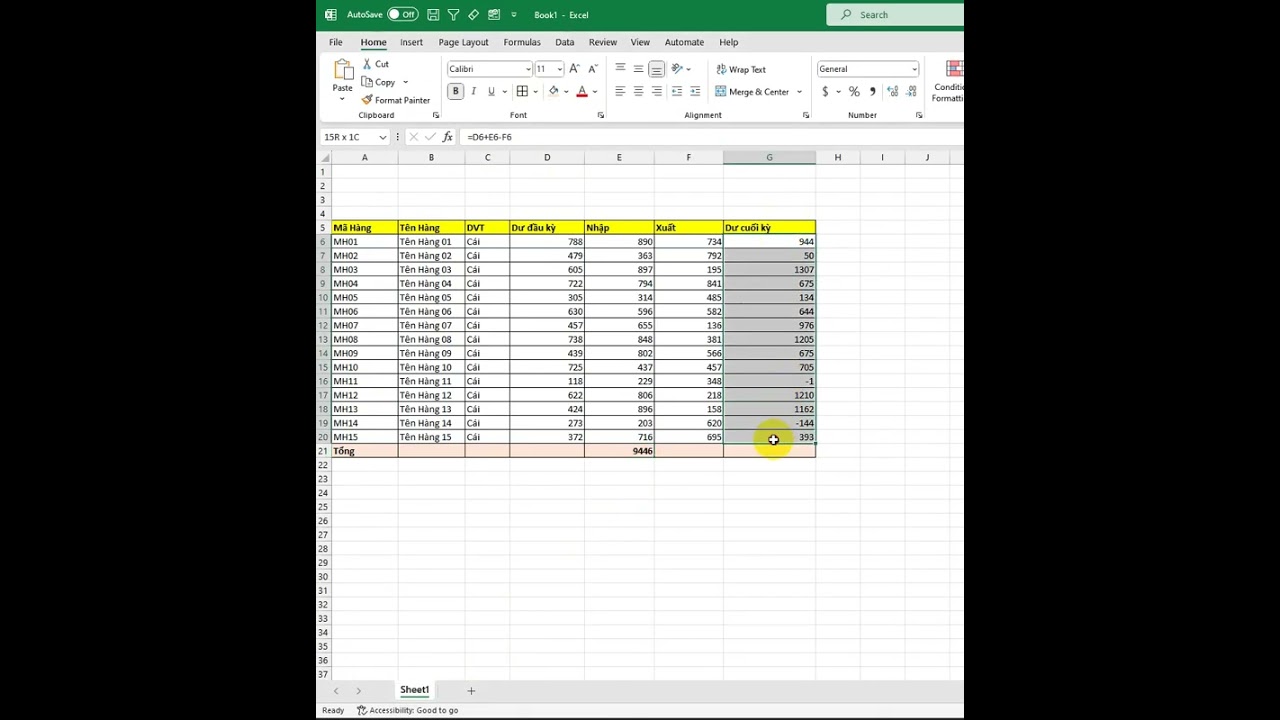This screenshot has width=1280, height=720.
Task: Click Increase Indent icon
Action: tap(695, 91)
